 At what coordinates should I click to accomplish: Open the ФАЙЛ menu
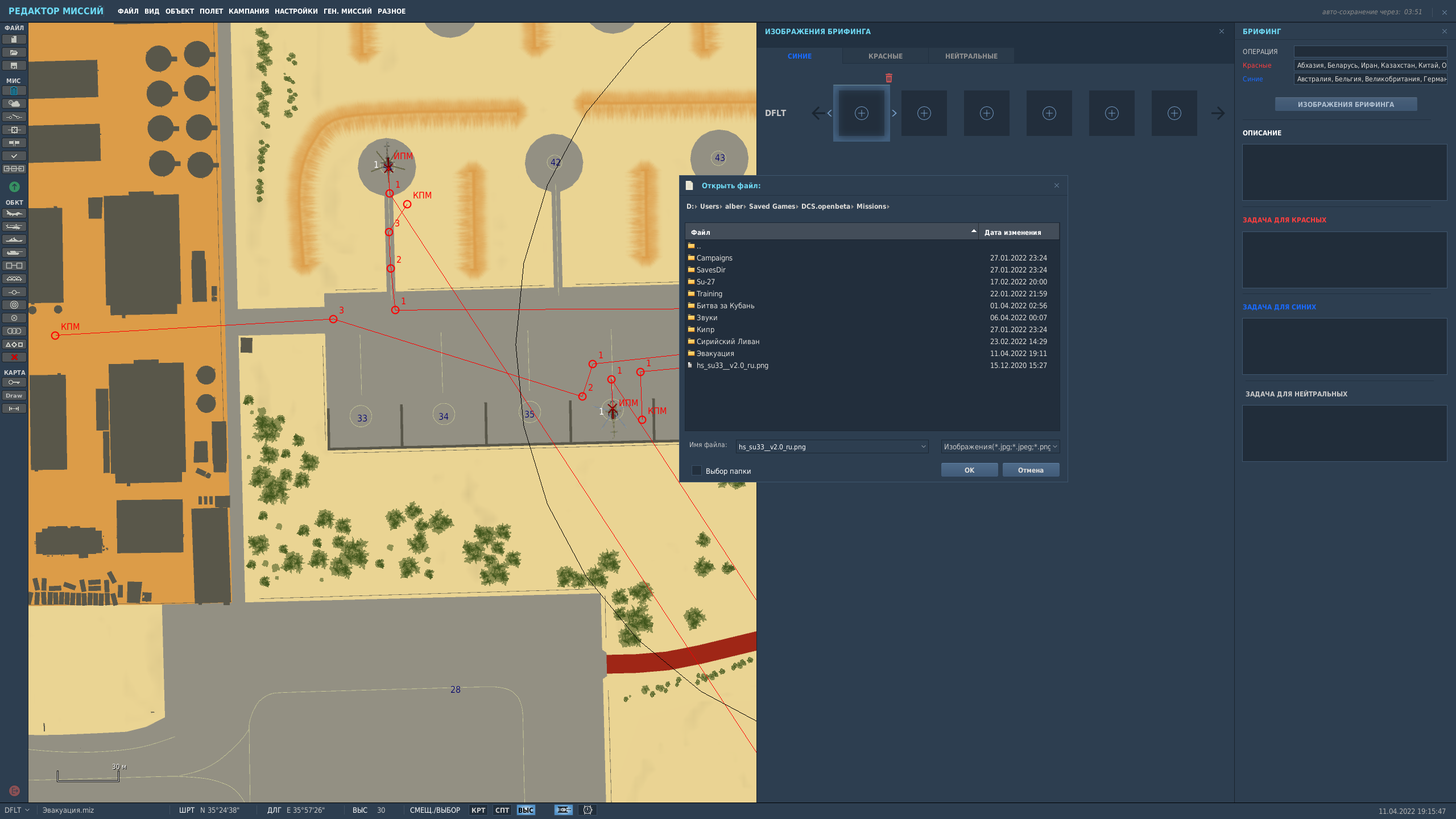(x=128, y=11)
